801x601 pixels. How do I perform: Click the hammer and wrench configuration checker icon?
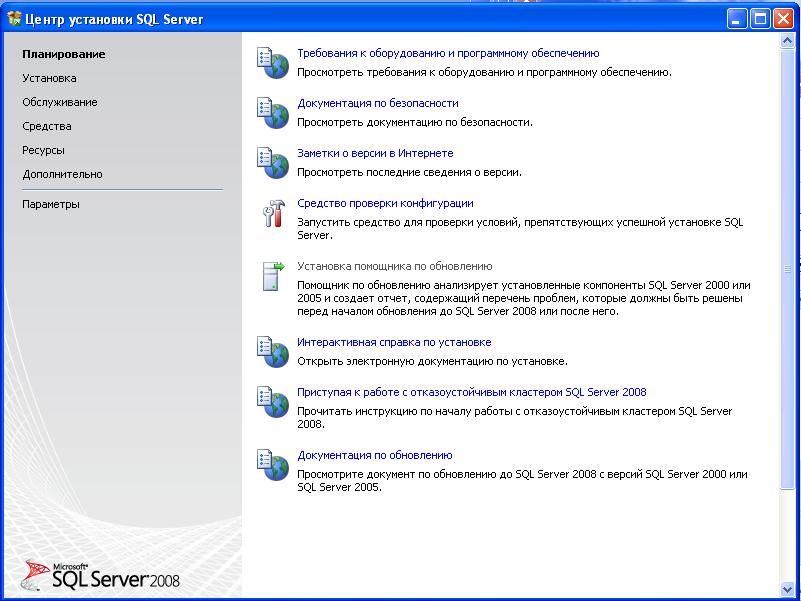point(274,213)
